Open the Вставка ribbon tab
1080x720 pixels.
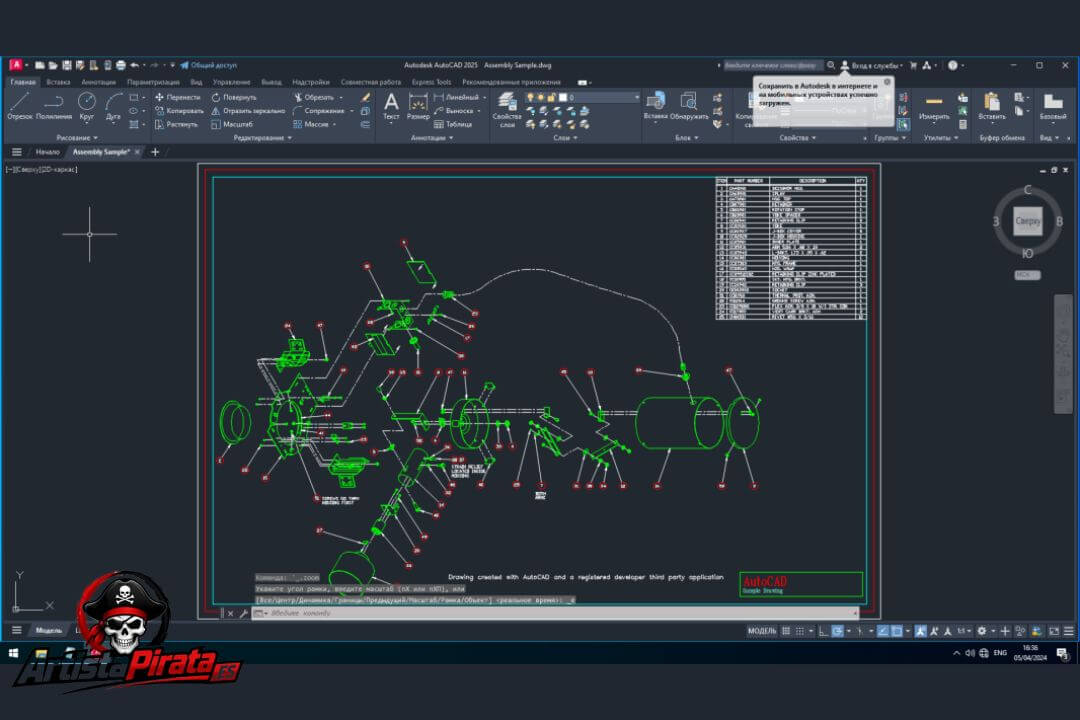pyautogui.click(x=59, y=82)
